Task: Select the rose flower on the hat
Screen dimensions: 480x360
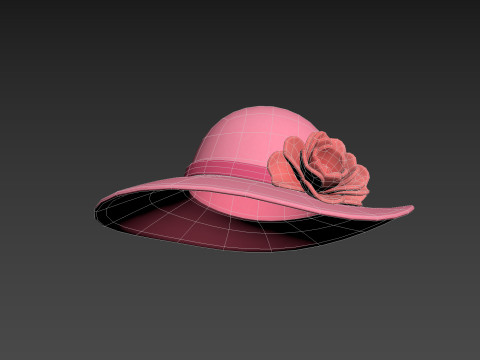Action: pos(319,168)
